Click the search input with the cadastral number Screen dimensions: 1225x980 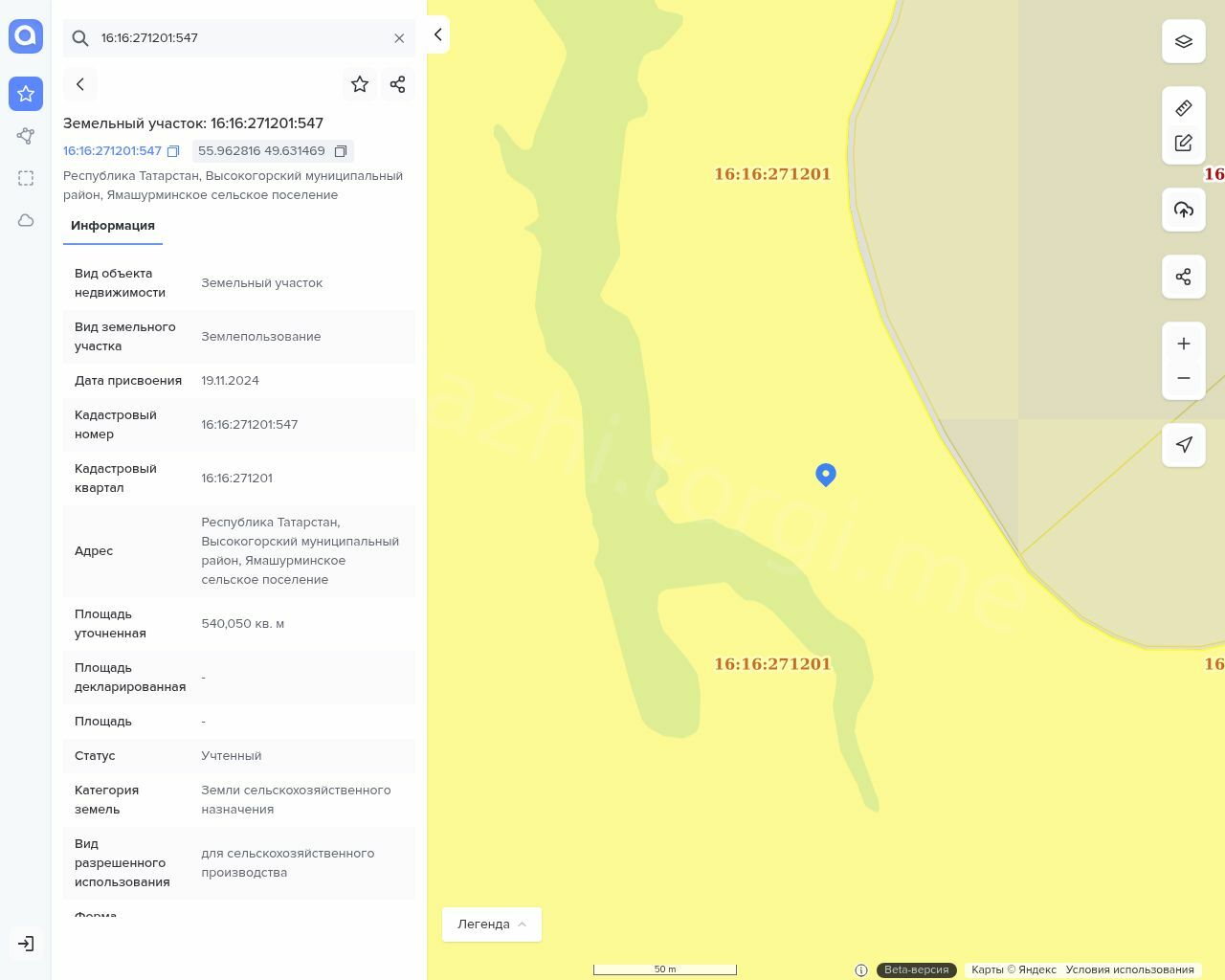tap(239, 38)
